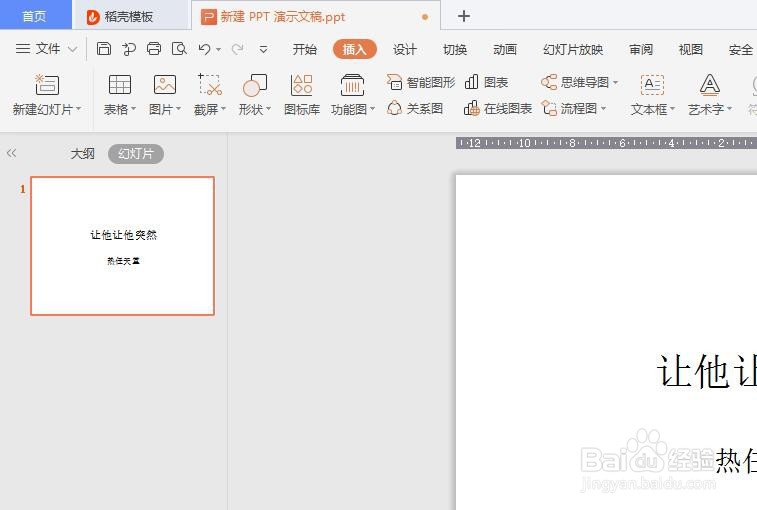This screenshot has height=510, width=757.
Task: Open the 幻灯片放映 ribbon tab
Action: coord(573,49)
